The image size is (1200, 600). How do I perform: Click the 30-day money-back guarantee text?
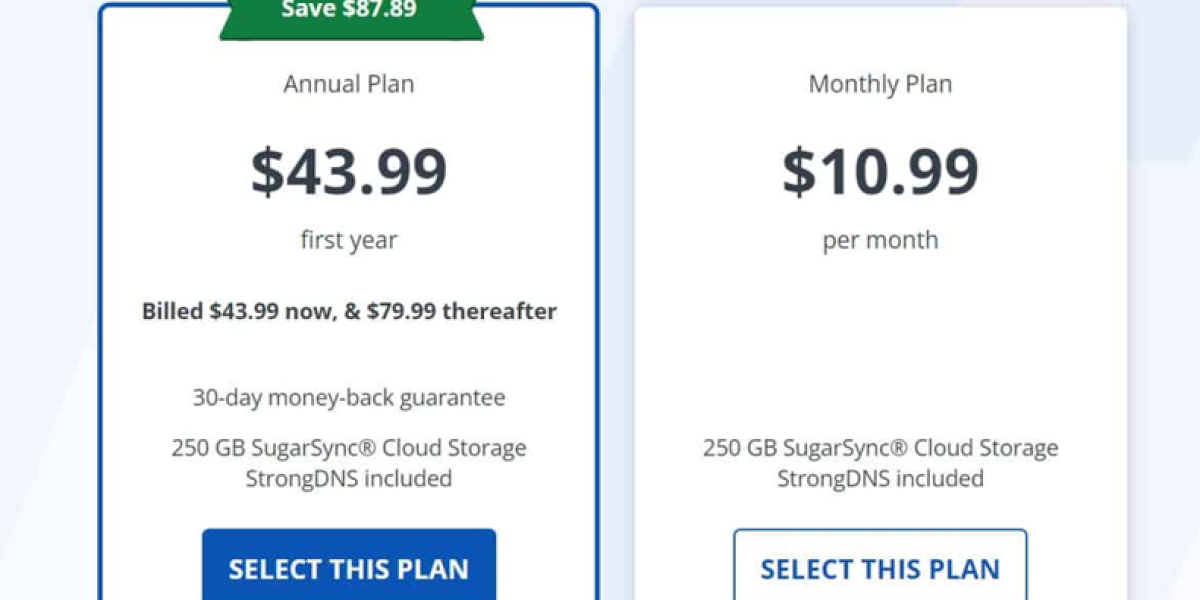(x=349, y=398)
